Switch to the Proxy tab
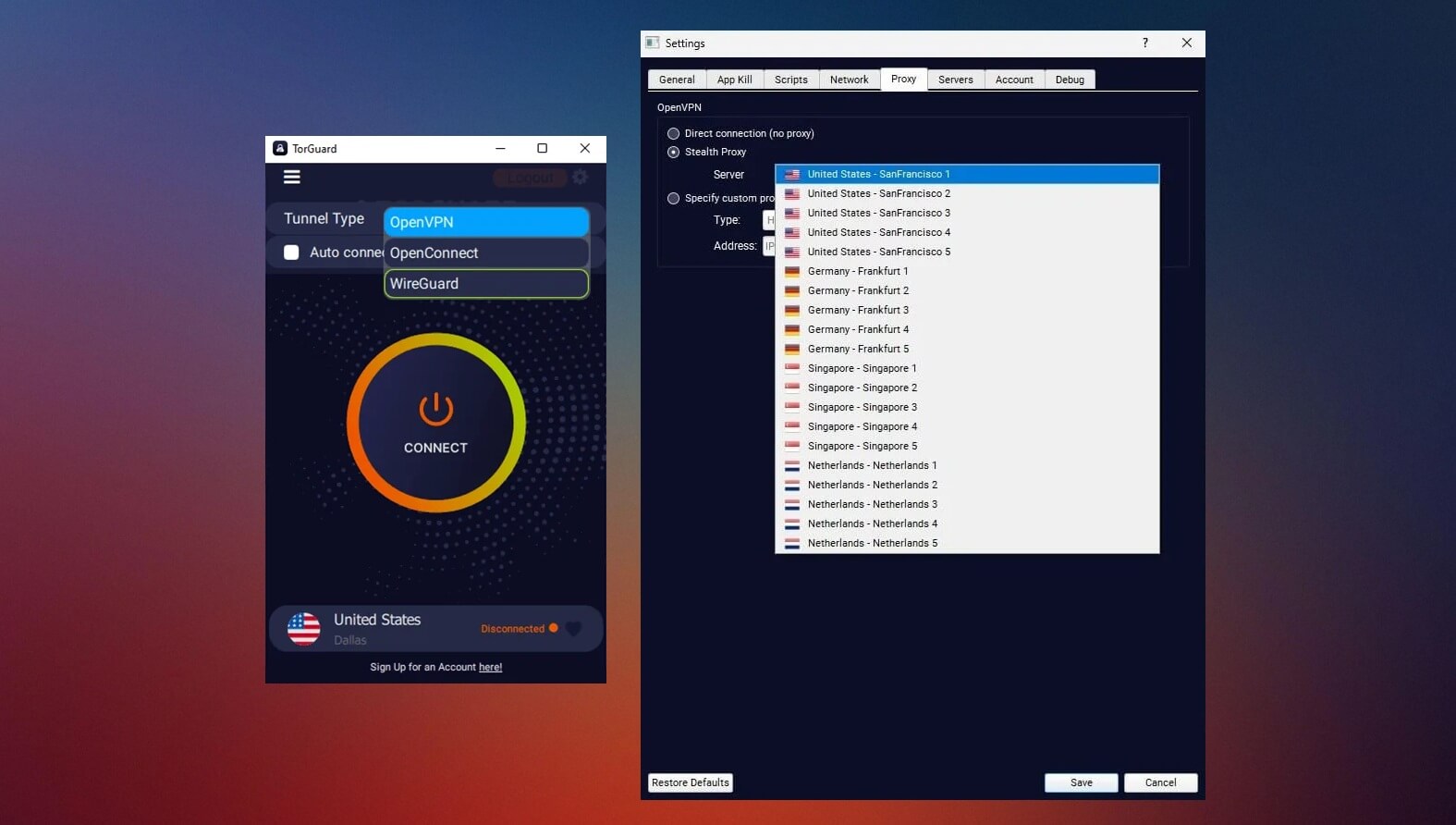 (x=903, y=79)
